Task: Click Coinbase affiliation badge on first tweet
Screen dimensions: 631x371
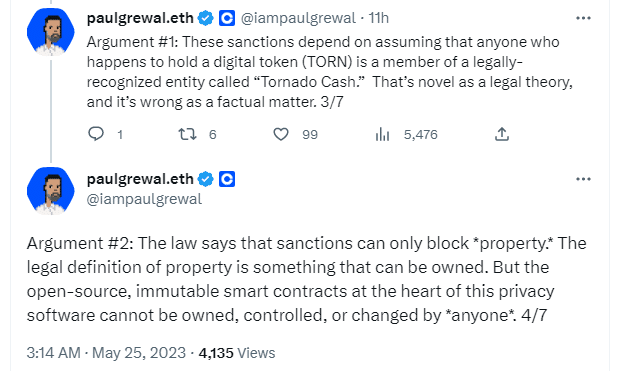Action: coord(227,18)
